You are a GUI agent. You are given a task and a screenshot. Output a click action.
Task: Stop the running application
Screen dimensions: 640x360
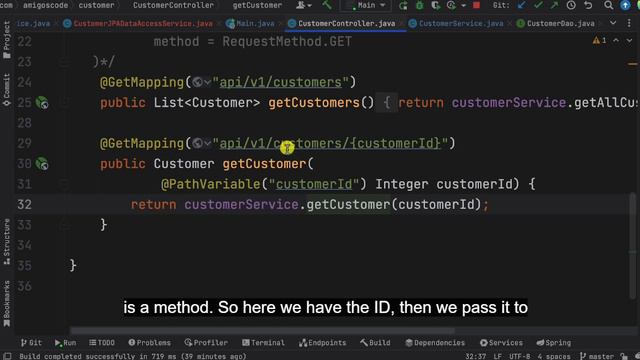pos(476,5)
